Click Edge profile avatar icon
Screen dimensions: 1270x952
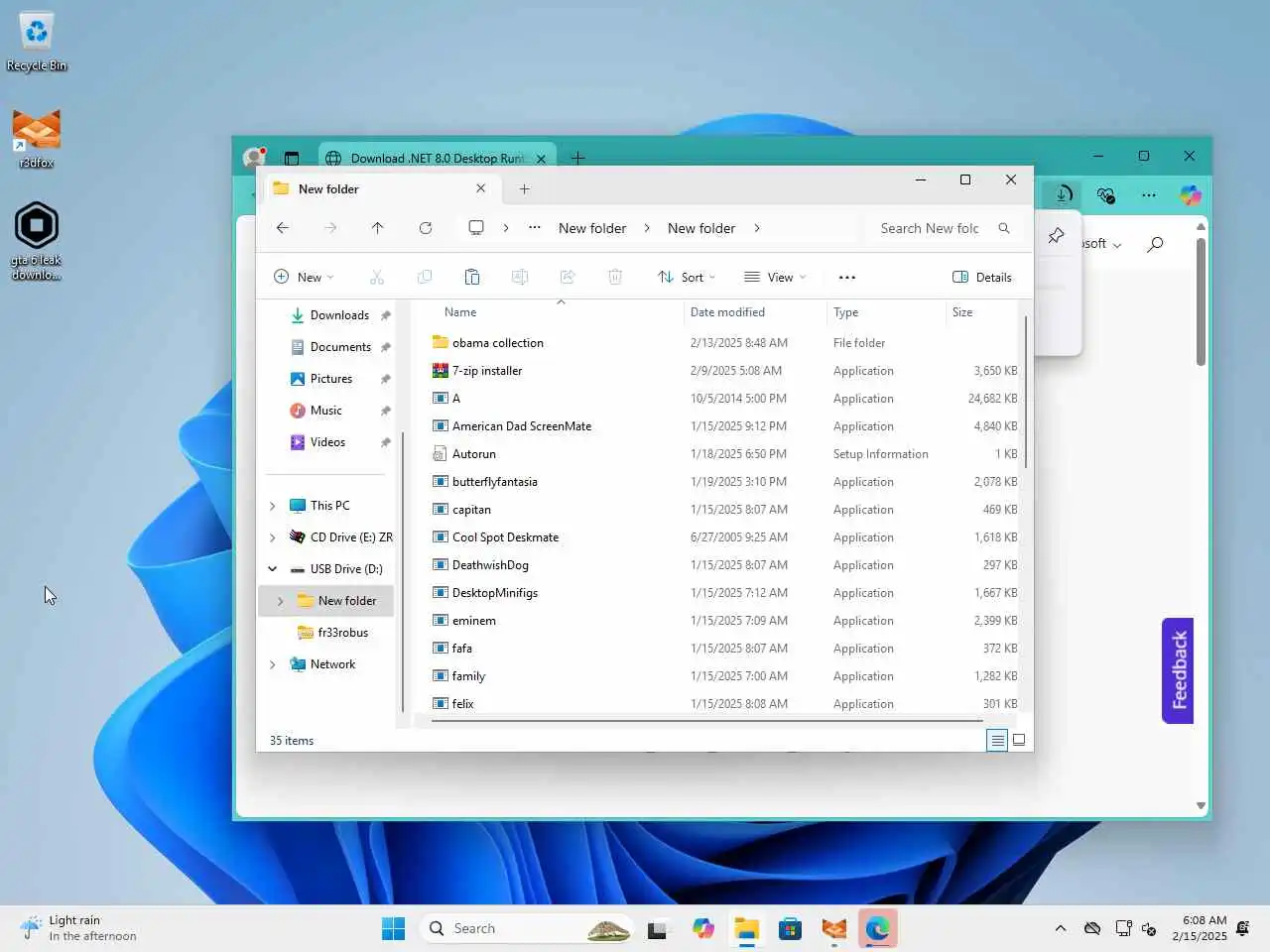[255, 157]
